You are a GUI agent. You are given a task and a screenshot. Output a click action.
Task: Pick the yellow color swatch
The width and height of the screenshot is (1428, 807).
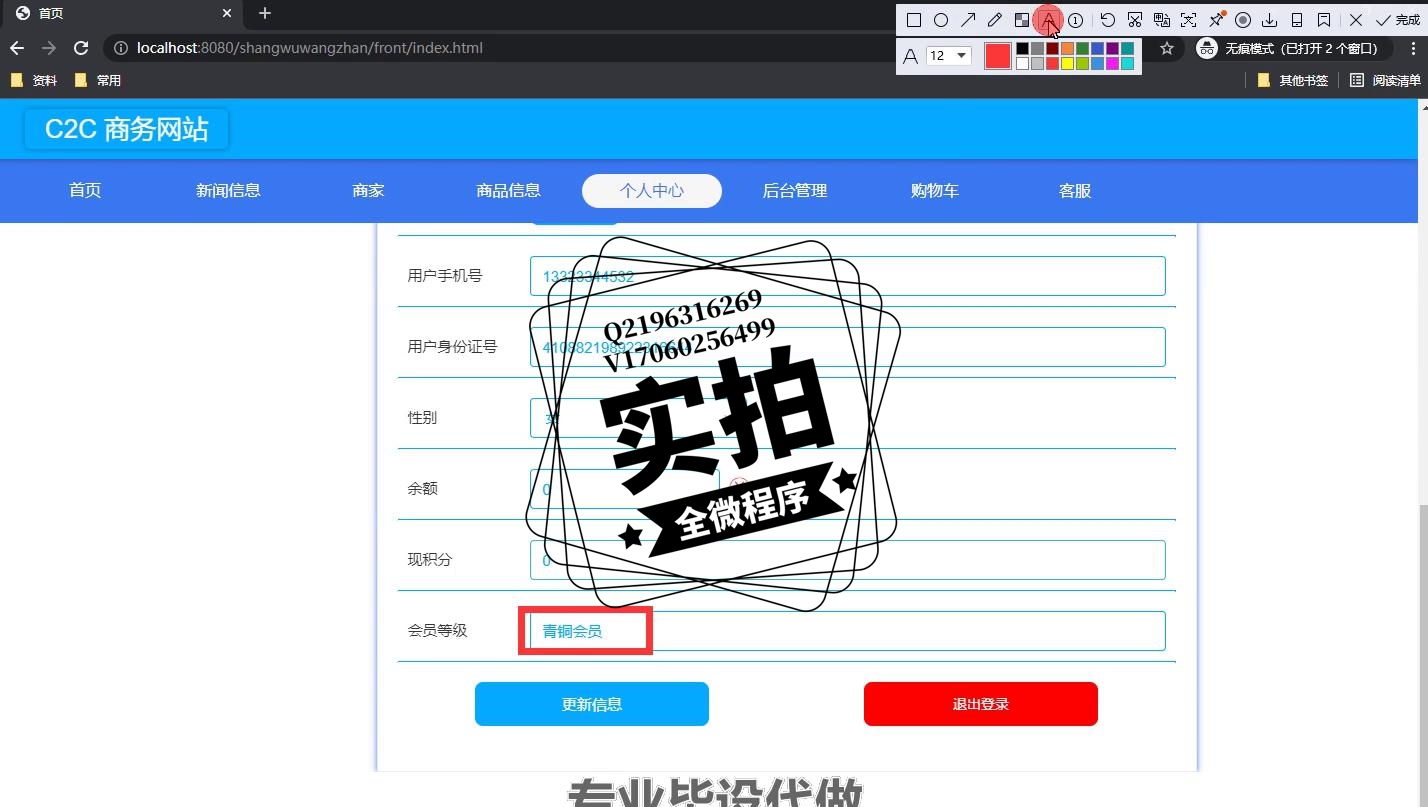click(1067, 64)
